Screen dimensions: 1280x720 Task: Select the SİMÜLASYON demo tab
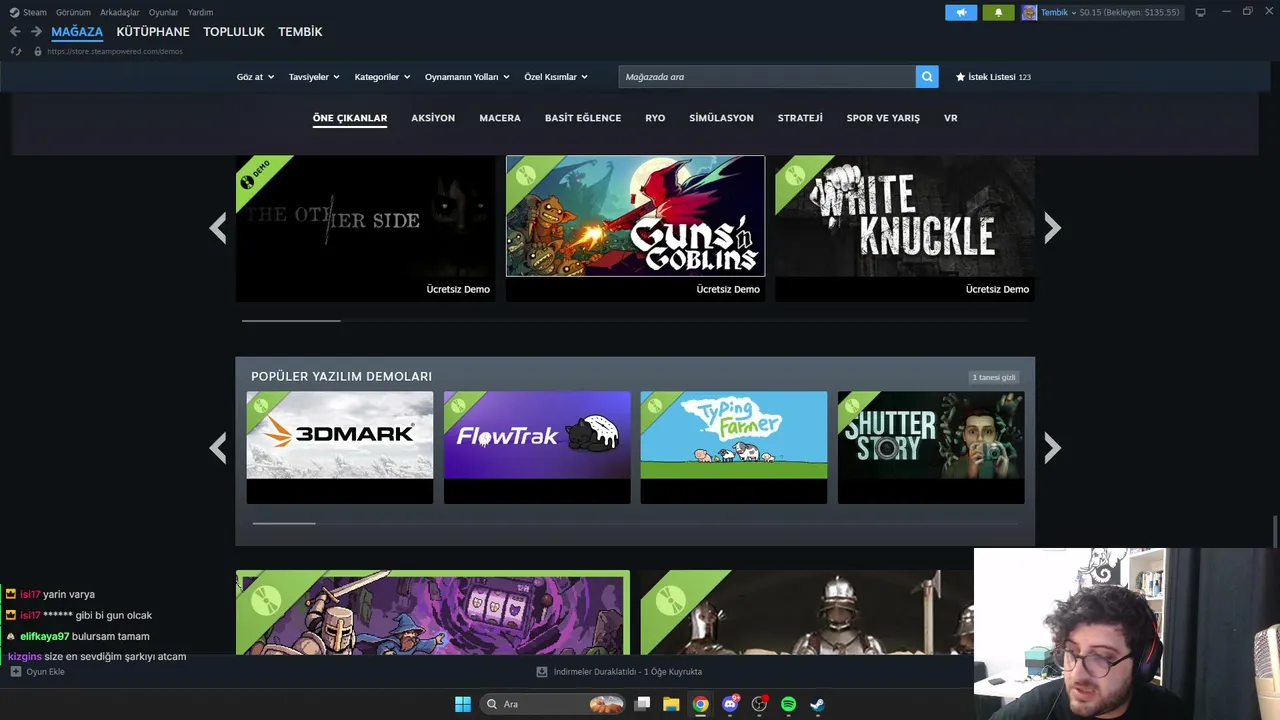pos(721,118)
